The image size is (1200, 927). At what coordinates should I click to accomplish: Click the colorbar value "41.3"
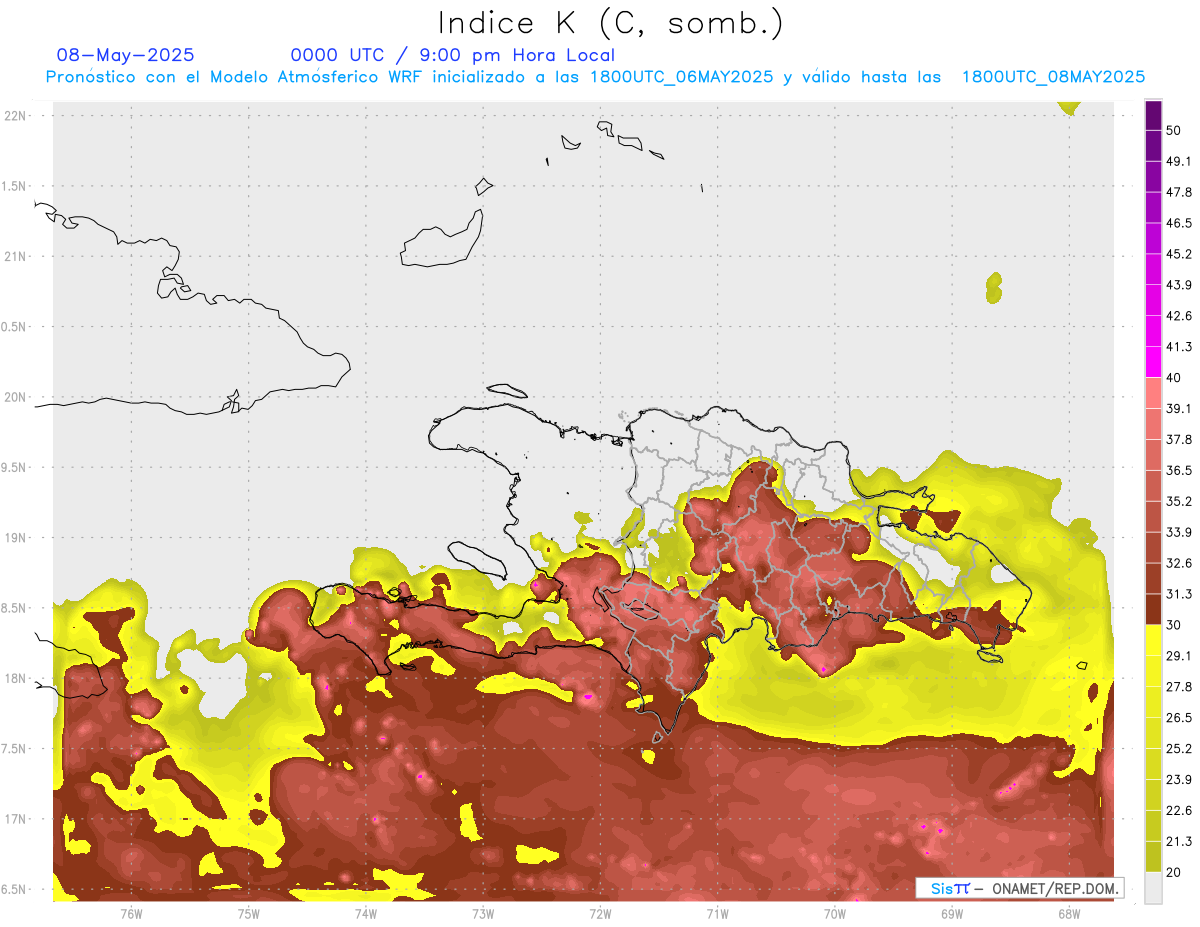point(1178,347)
